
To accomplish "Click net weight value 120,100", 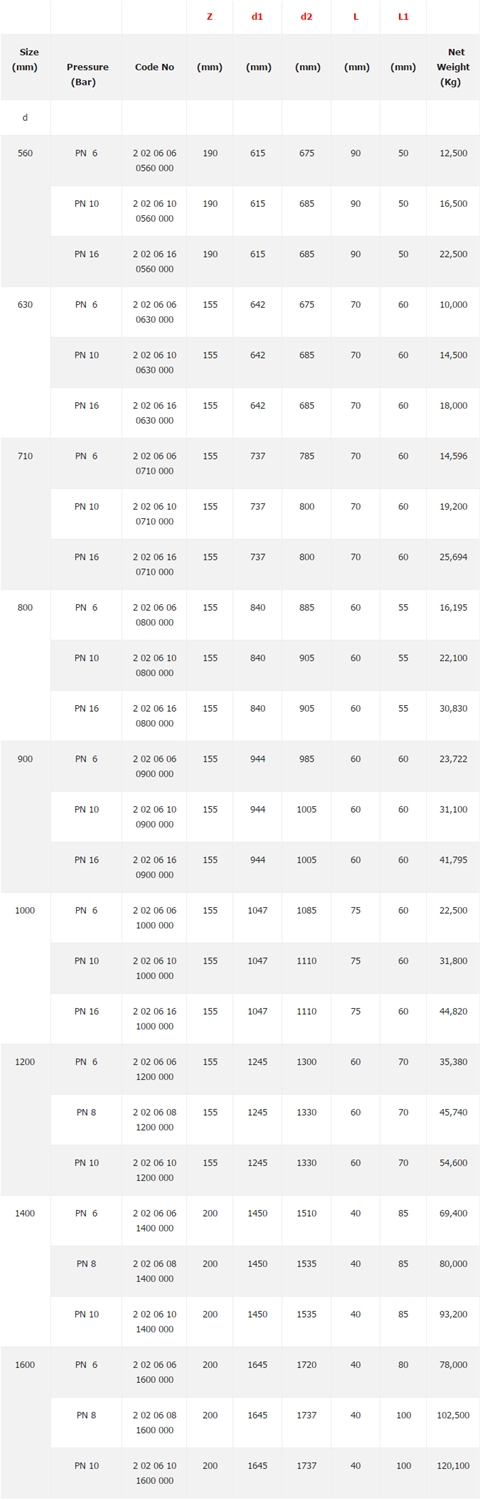I will (453, 1465).
